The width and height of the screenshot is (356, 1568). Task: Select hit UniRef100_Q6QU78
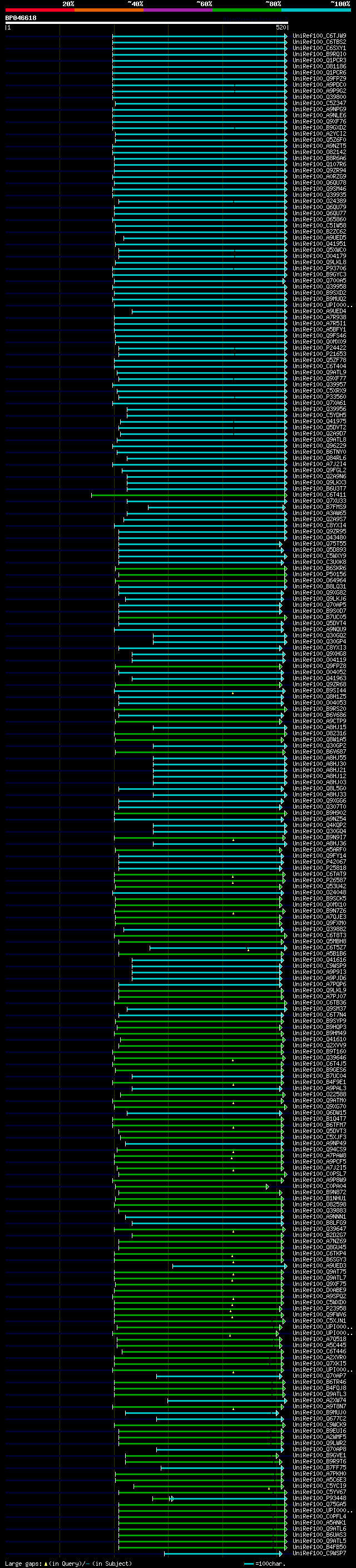319,182
